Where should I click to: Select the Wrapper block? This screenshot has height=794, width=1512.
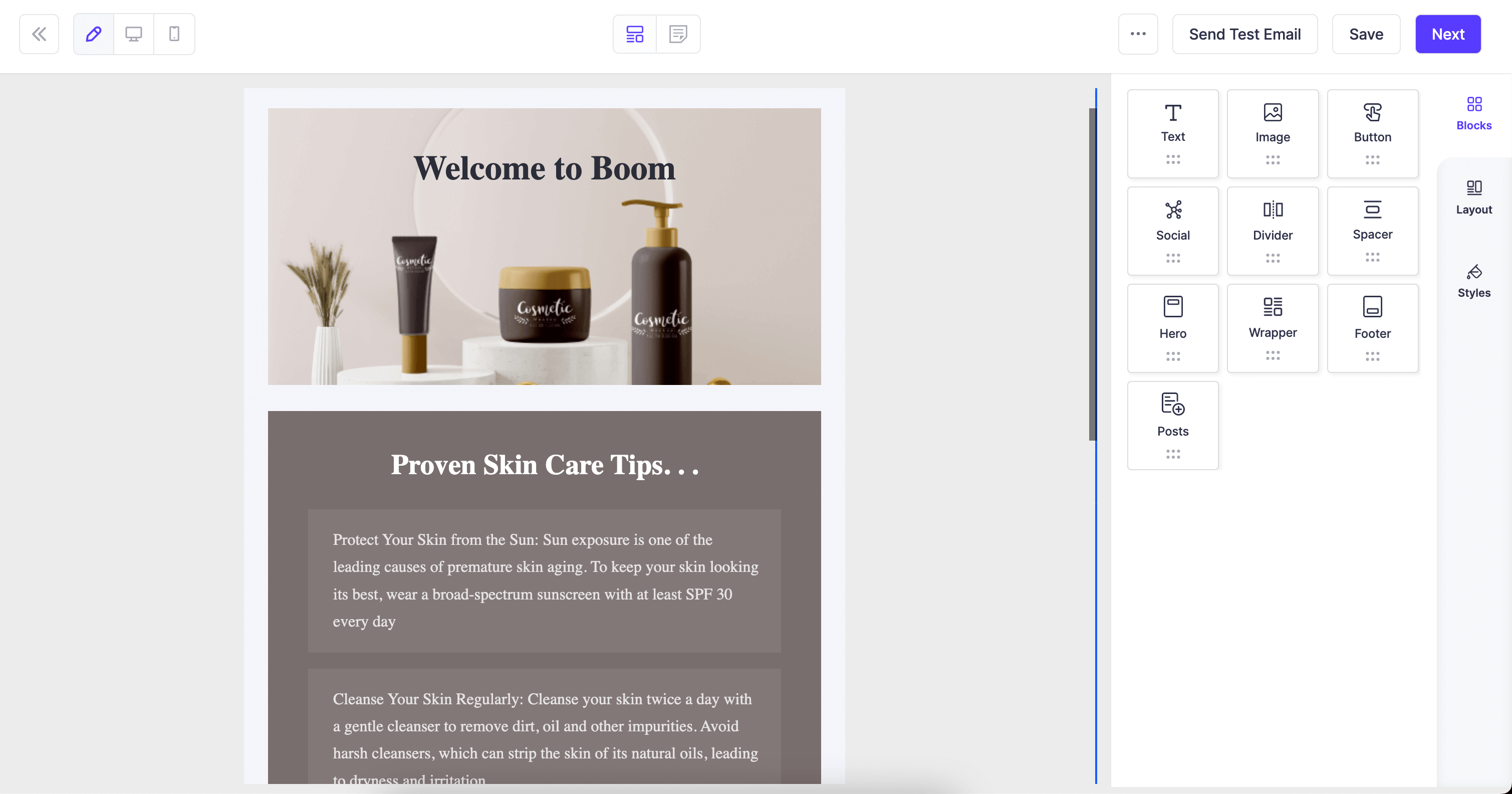pos(1273,328)
